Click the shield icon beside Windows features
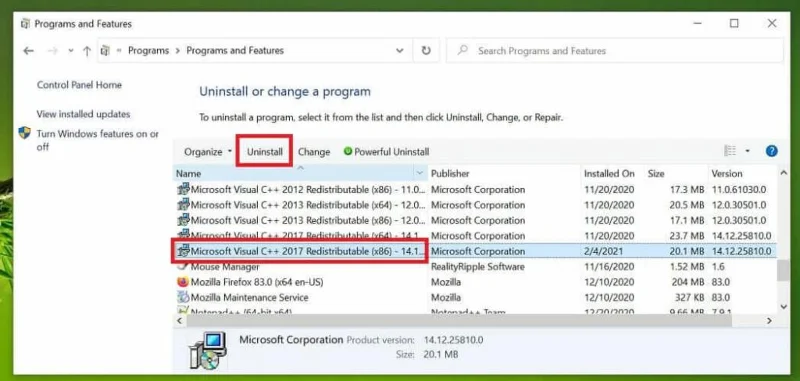Viewport: 800px width, 381px height. tap(24, 133)
